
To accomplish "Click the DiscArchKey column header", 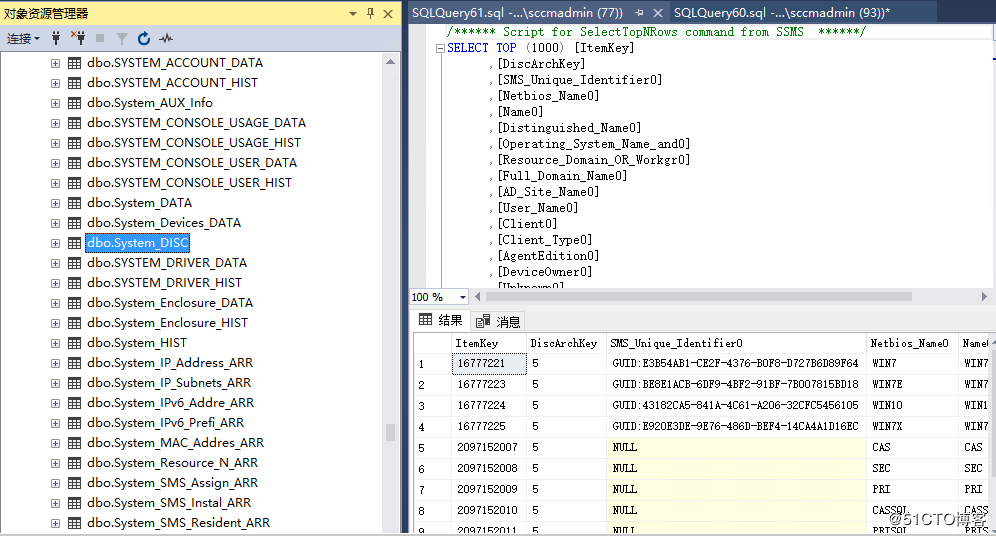I will (566, 344).
